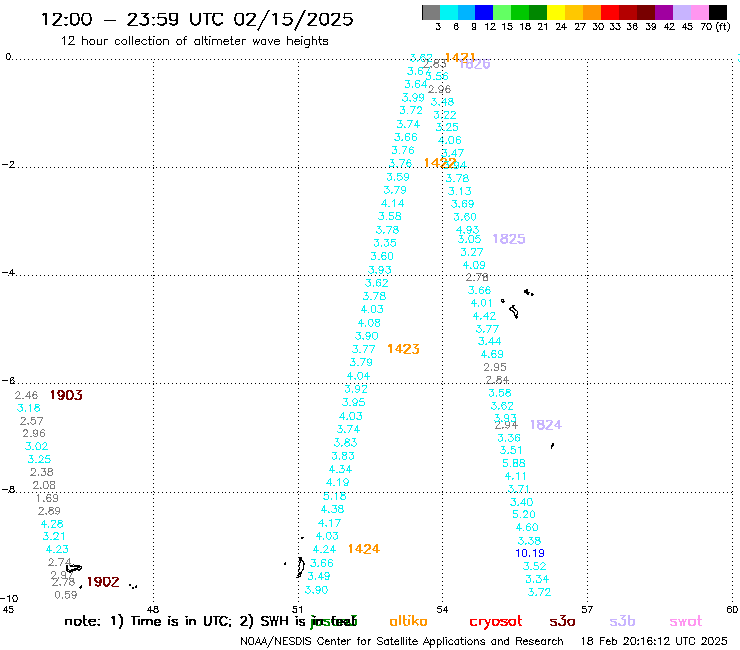Click the yellow swatch in the color legend
Viewport: 740px width, 650px height.
click(x=556, y=12)
